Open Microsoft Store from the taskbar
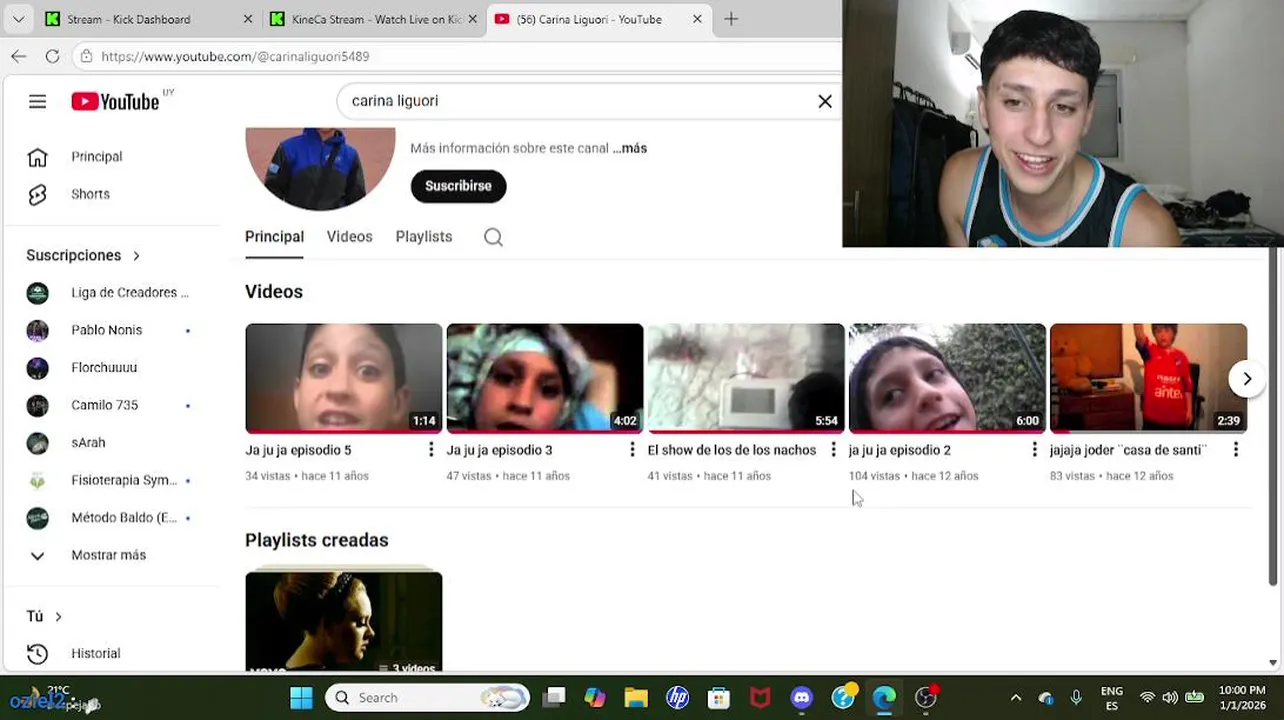Image resolution: width=1284 pixels, height=720 pixels. point(718,697)
